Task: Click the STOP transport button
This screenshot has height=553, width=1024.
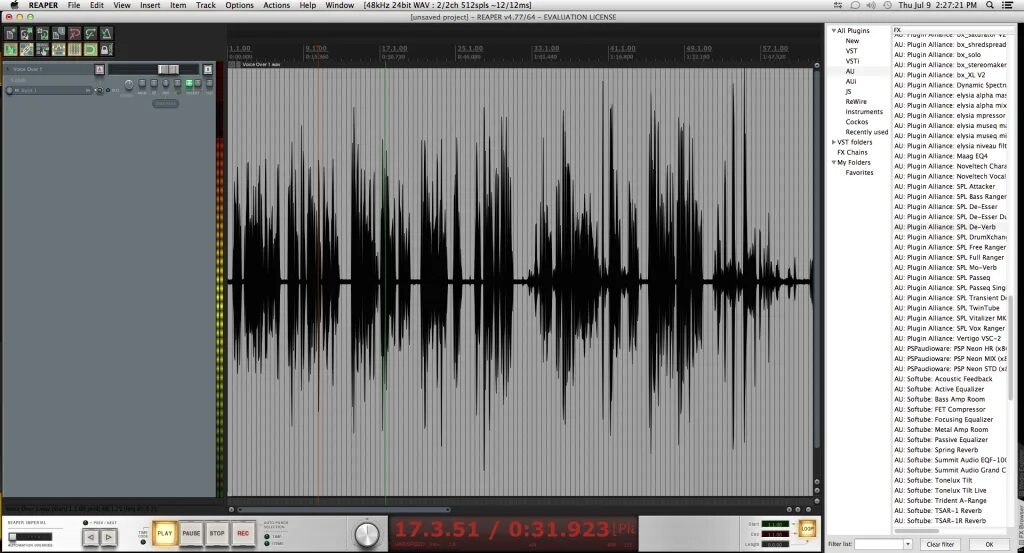Action: coord(217,533)
